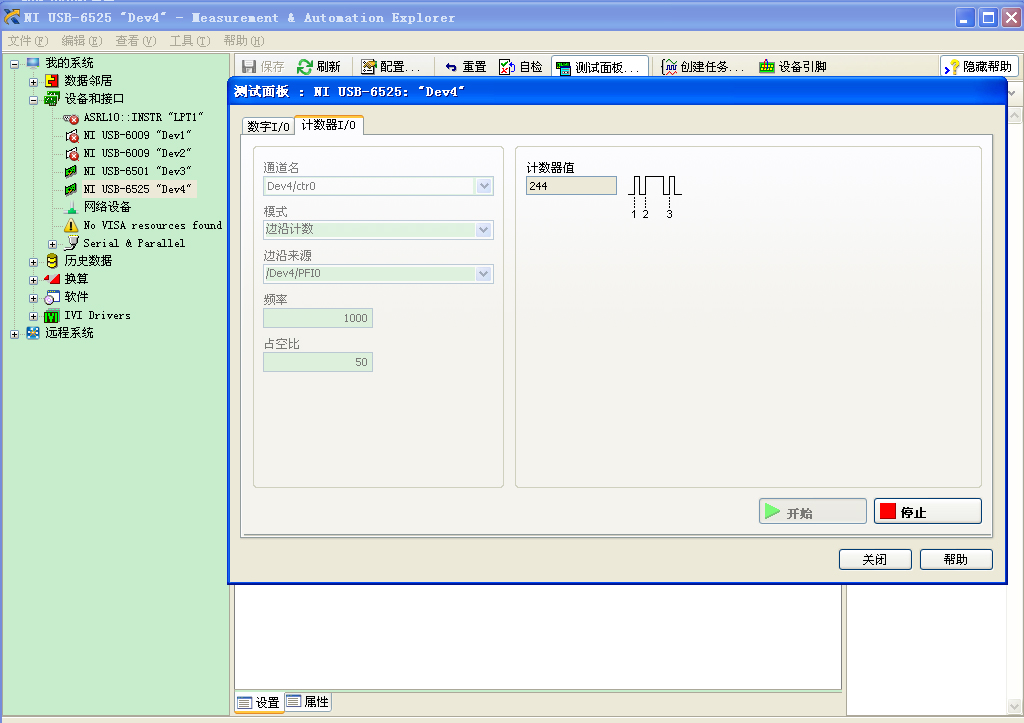Run Self-Test (自检) icon
This screenshot has width=1024, height=723.
tap(507, 67)
